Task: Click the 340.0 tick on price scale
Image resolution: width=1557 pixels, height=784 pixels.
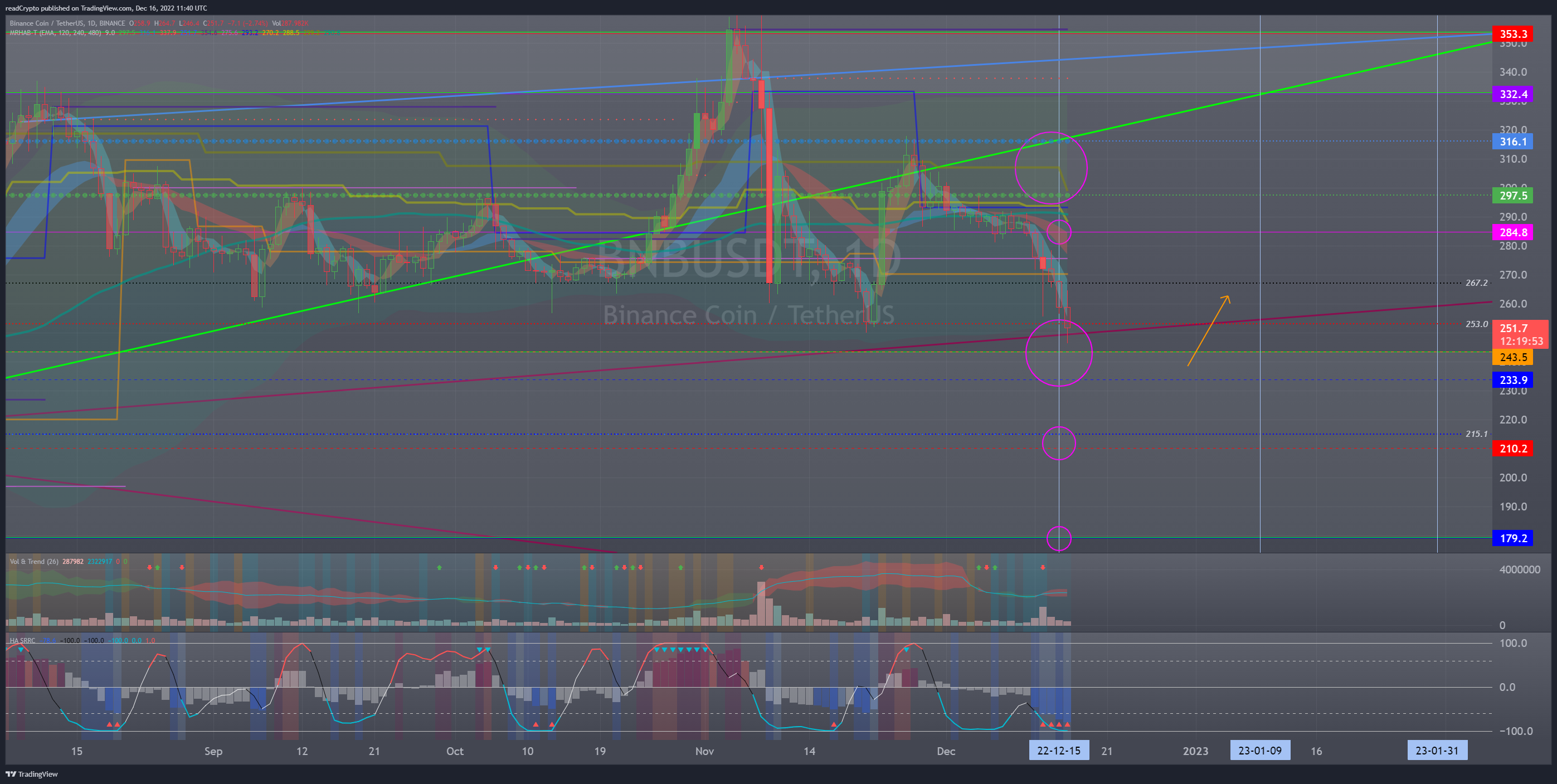Action: pyautogui.click(x=1513, y=72)
